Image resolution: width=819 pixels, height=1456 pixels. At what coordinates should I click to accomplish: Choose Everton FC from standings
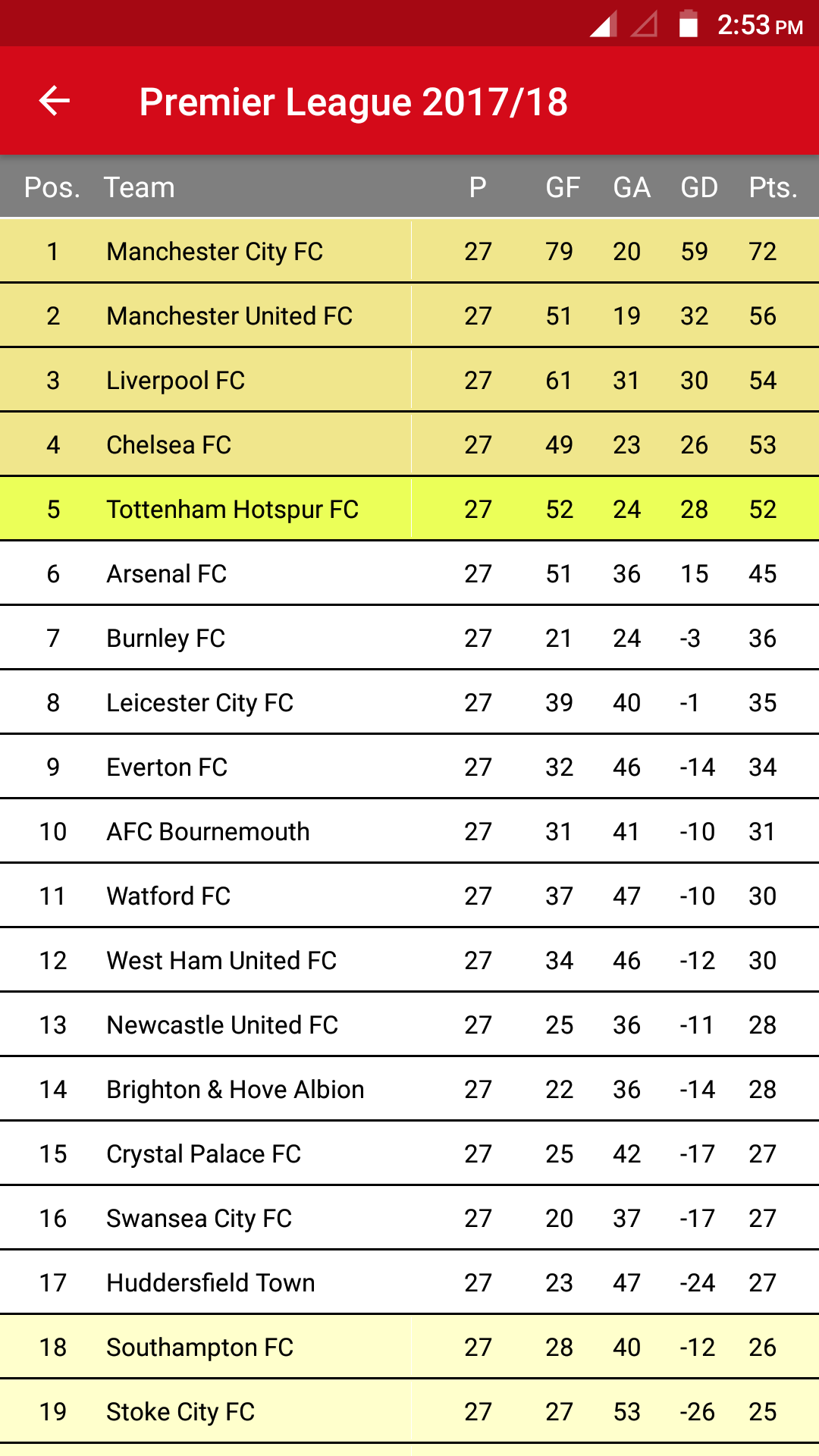(x=167, y=767)
